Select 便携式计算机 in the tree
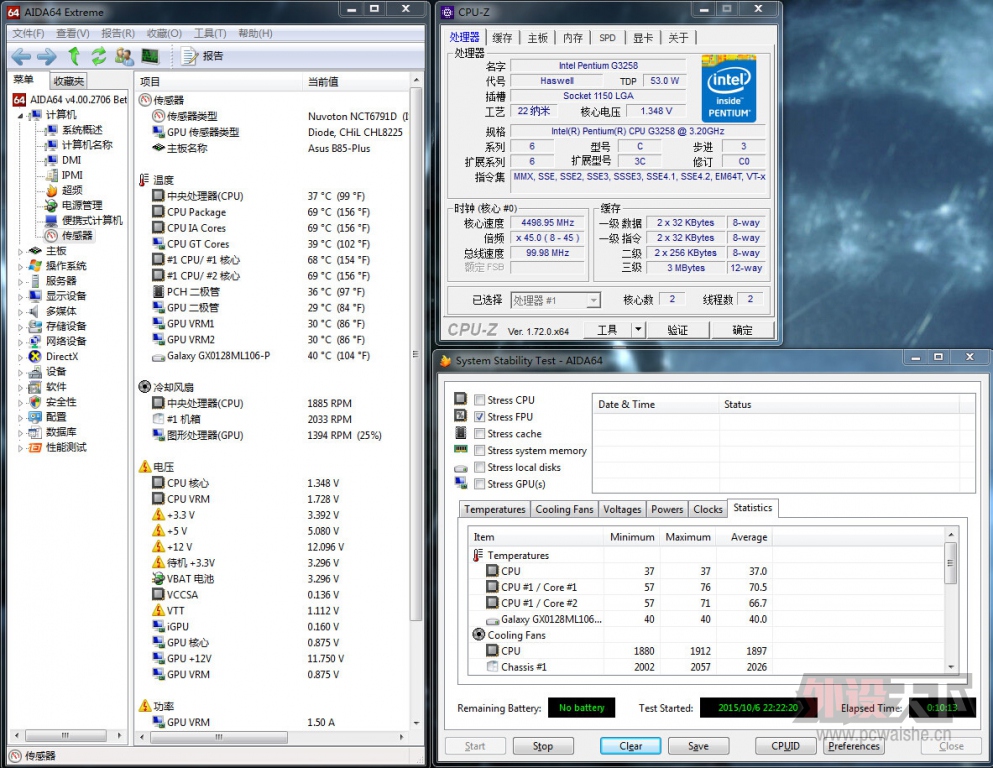Screen dimensions: 993x768 tap(92, 220)
